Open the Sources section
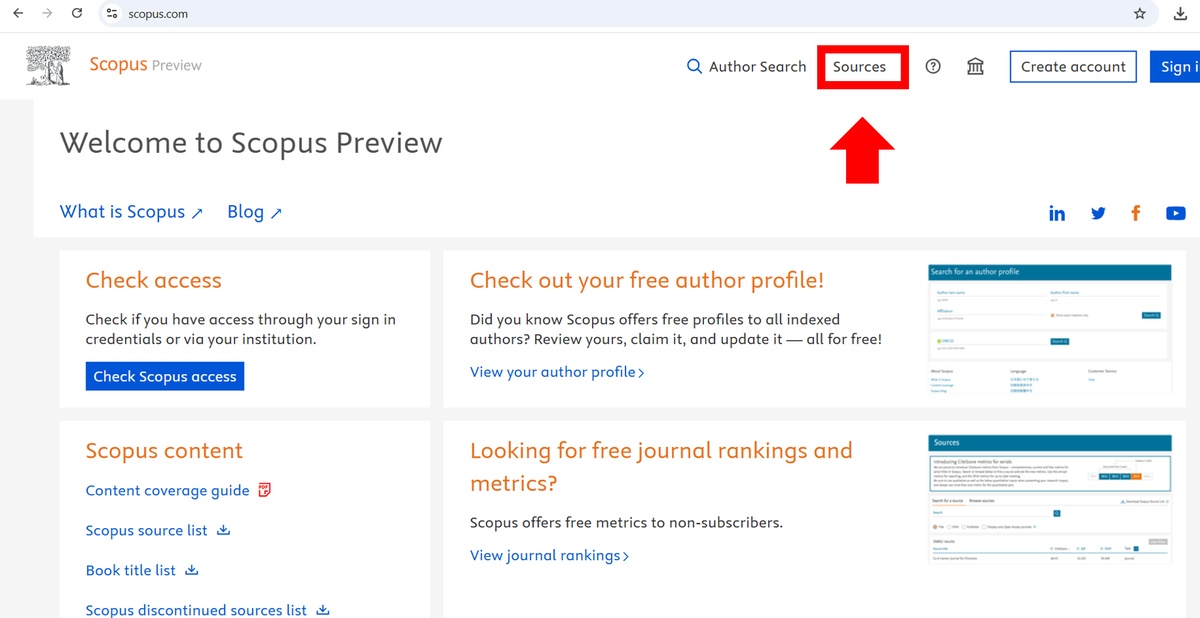 [x=861, y=66]
